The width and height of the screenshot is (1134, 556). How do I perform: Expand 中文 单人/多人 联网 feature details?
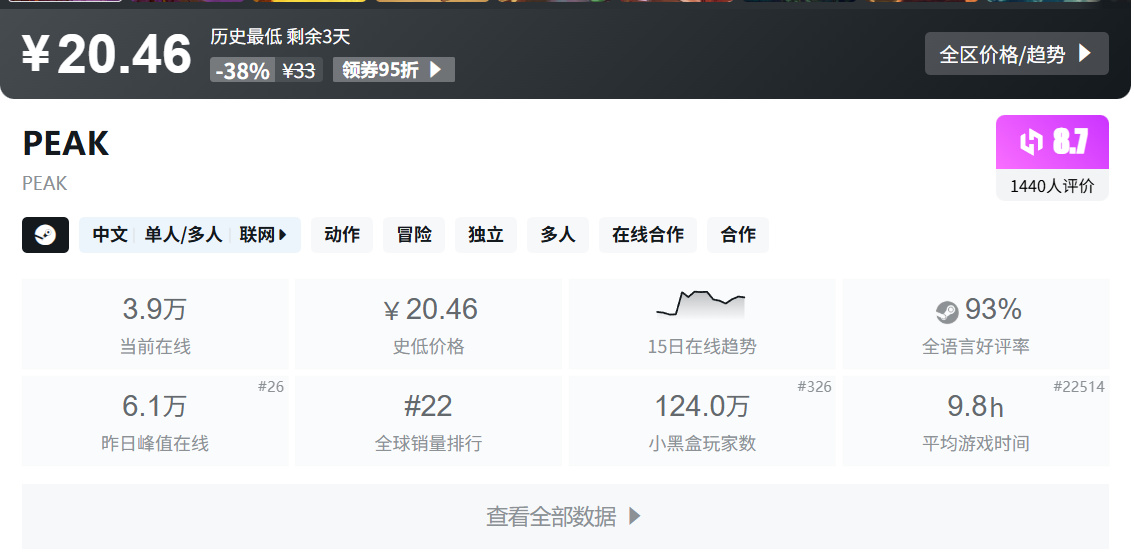189,235
